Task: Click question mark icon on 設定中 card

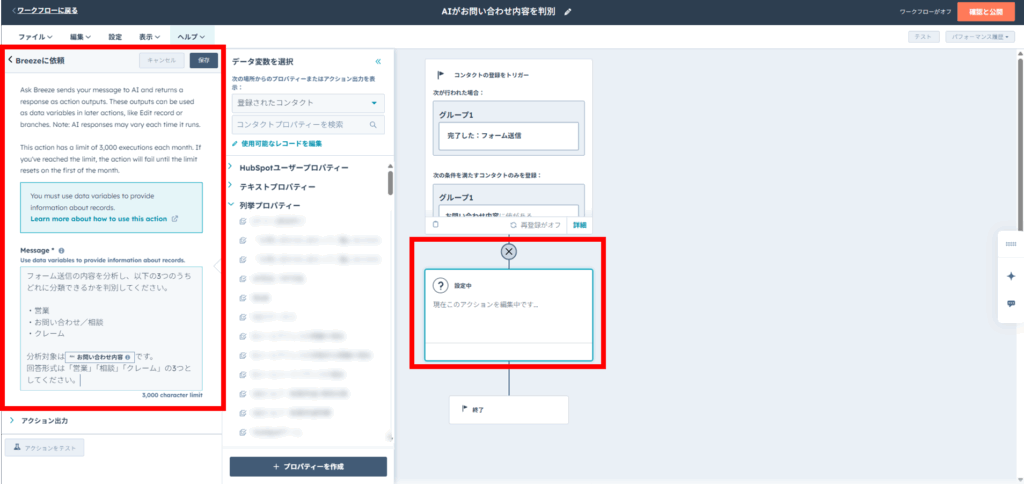Action: pyautogui.click(x=441, y=285)
